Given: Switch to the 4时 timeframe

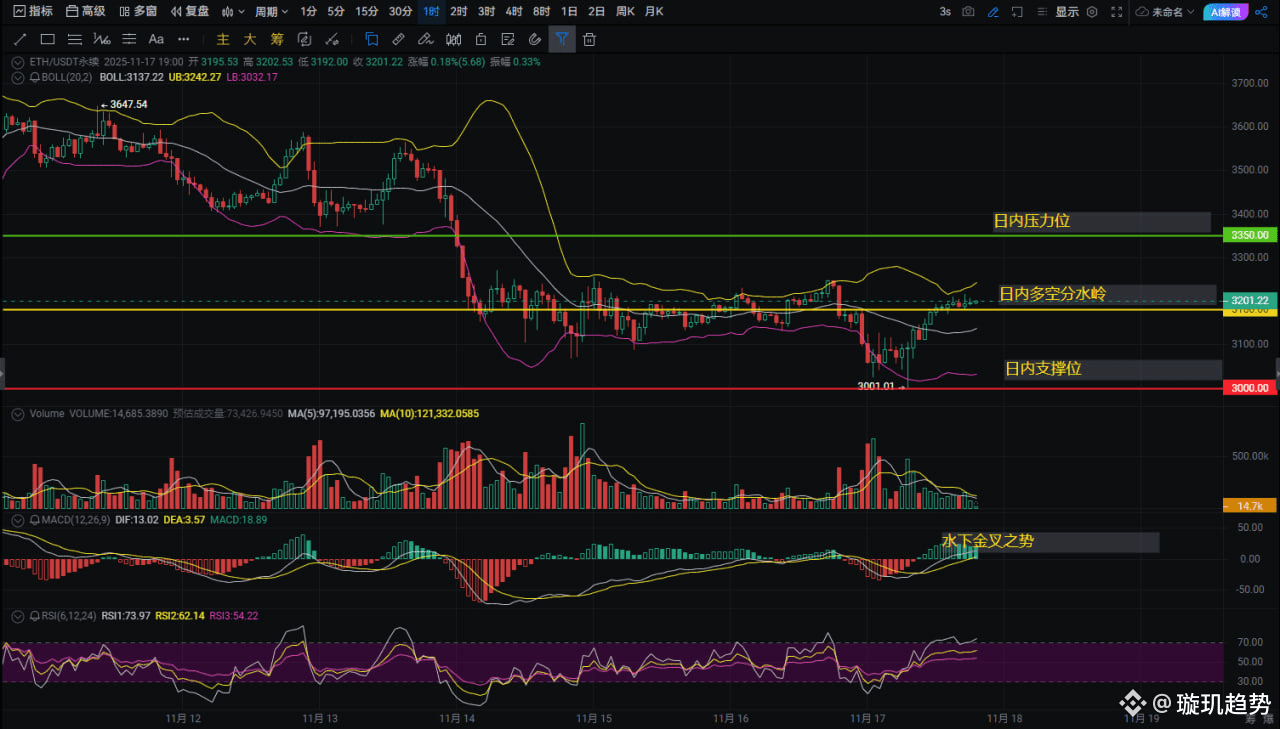Looking at the screenshot, I should [x=514, y=11].
